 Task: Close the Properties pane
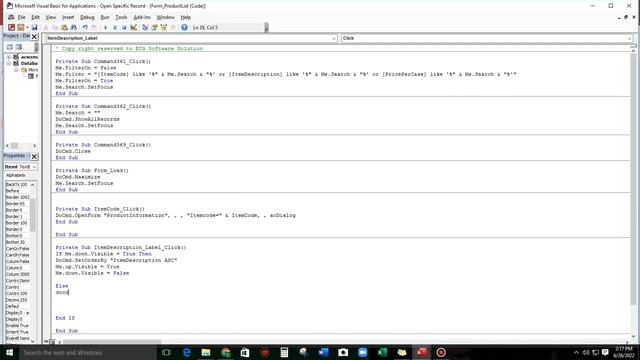(x=34, y=156)
